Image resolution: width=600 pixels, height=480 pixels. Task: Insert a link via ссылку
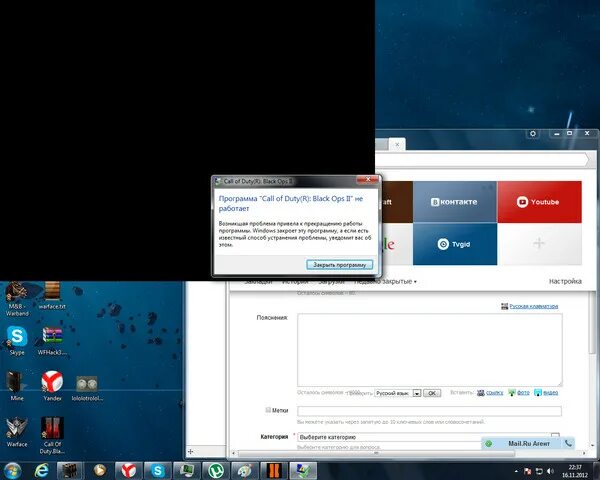click(494, 393)
